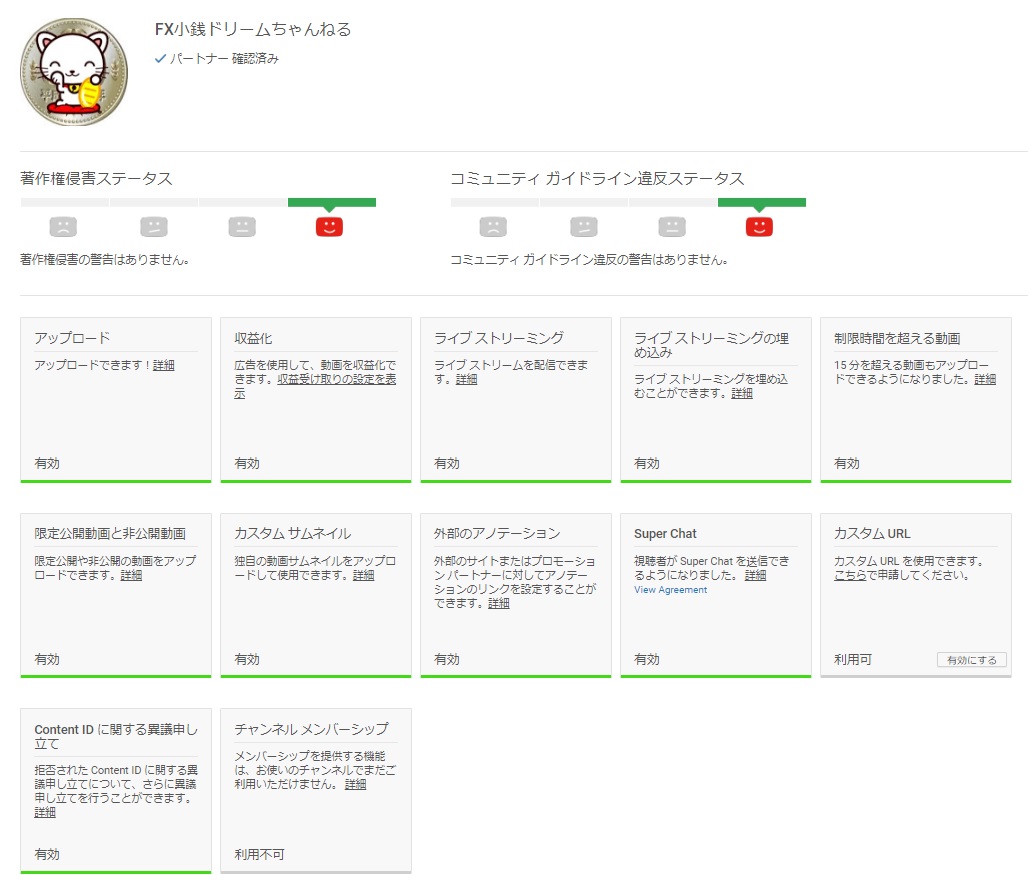Open the FX小銭ドリーム channel avatar
The height and width of the screenshot is (883, 1033).
74,73
